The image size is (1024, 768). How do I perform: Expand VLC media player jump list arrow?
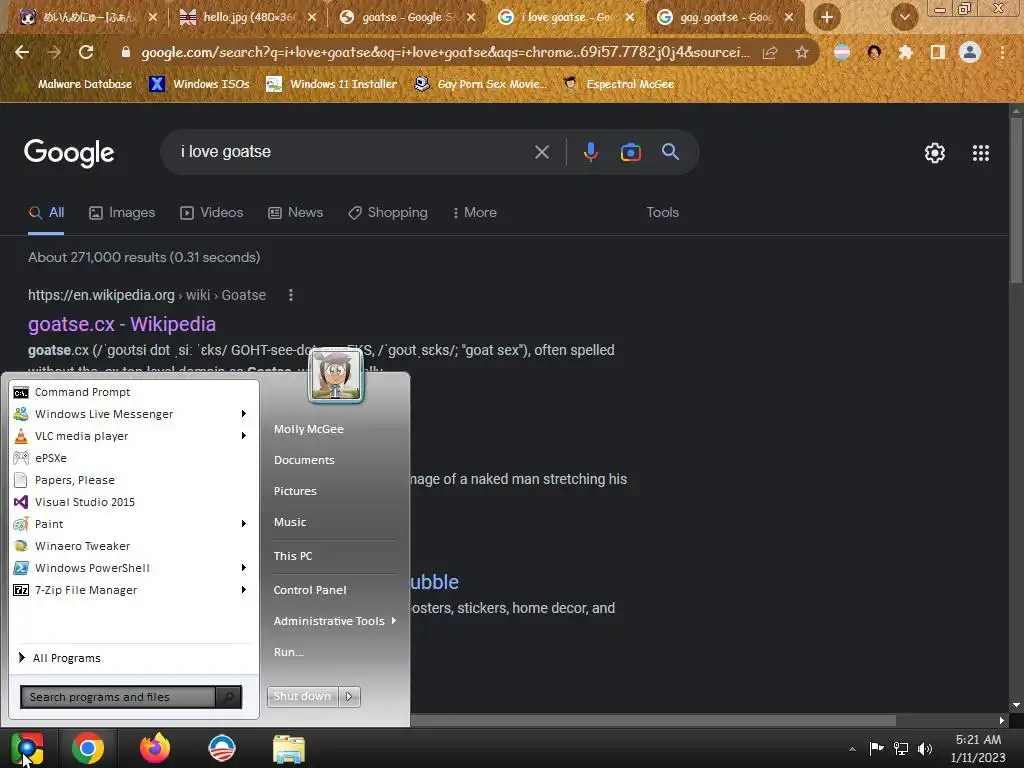(x=244, y=436)
